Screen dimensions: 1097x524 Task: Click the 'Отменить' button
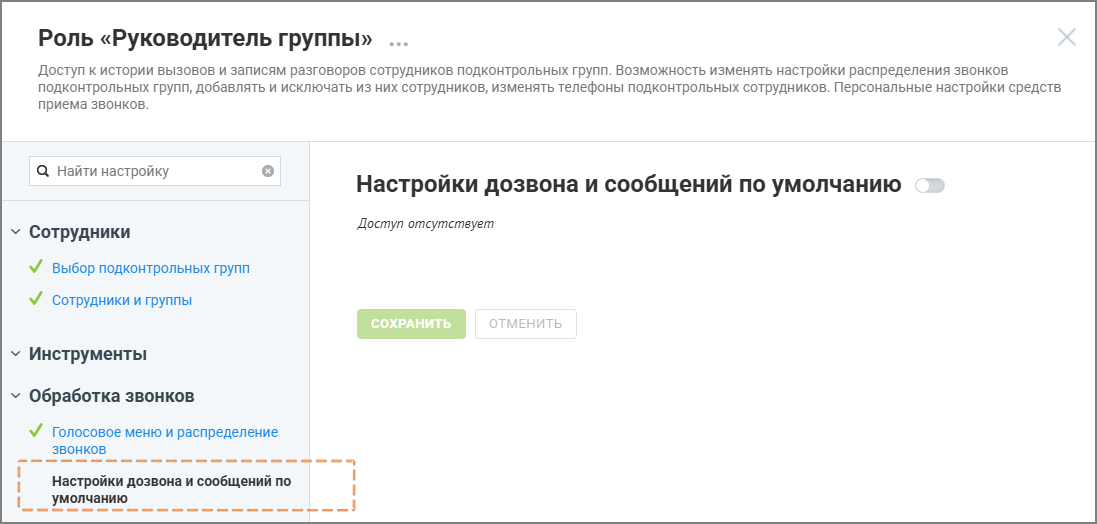pos(525,324)
